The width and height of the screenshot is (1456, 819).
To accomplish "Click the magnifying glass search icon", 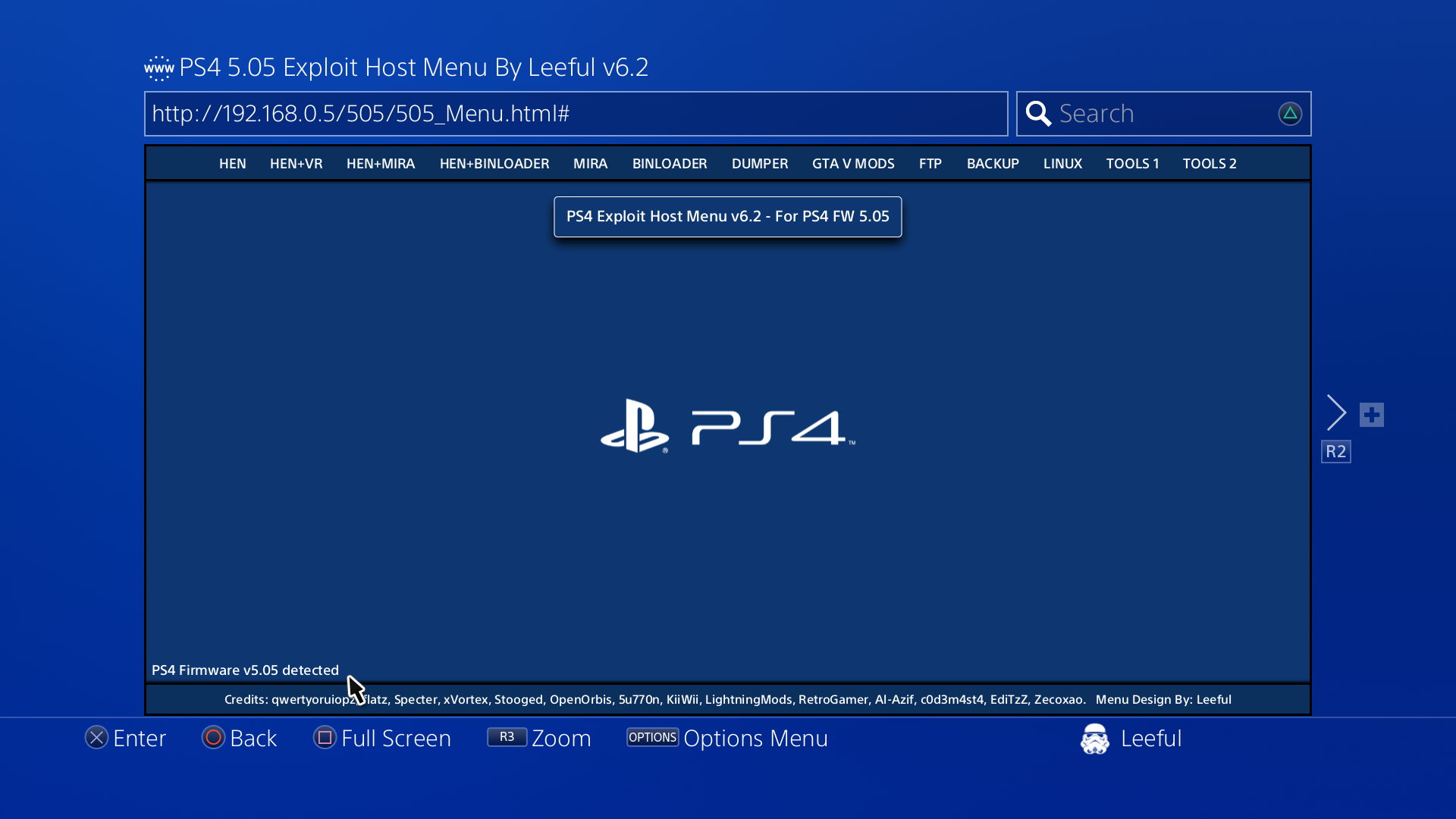I will click(1038, 114).
